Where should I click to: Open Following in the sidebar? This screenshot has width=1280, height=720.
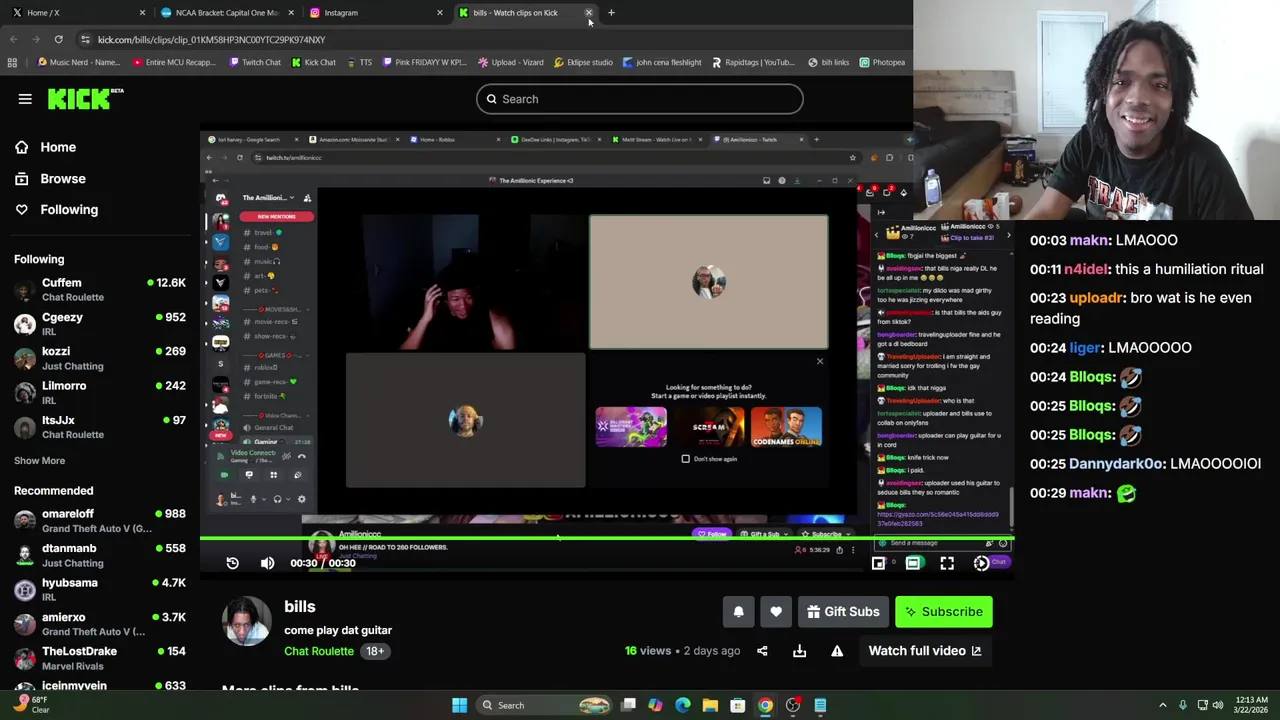(56, 209)
